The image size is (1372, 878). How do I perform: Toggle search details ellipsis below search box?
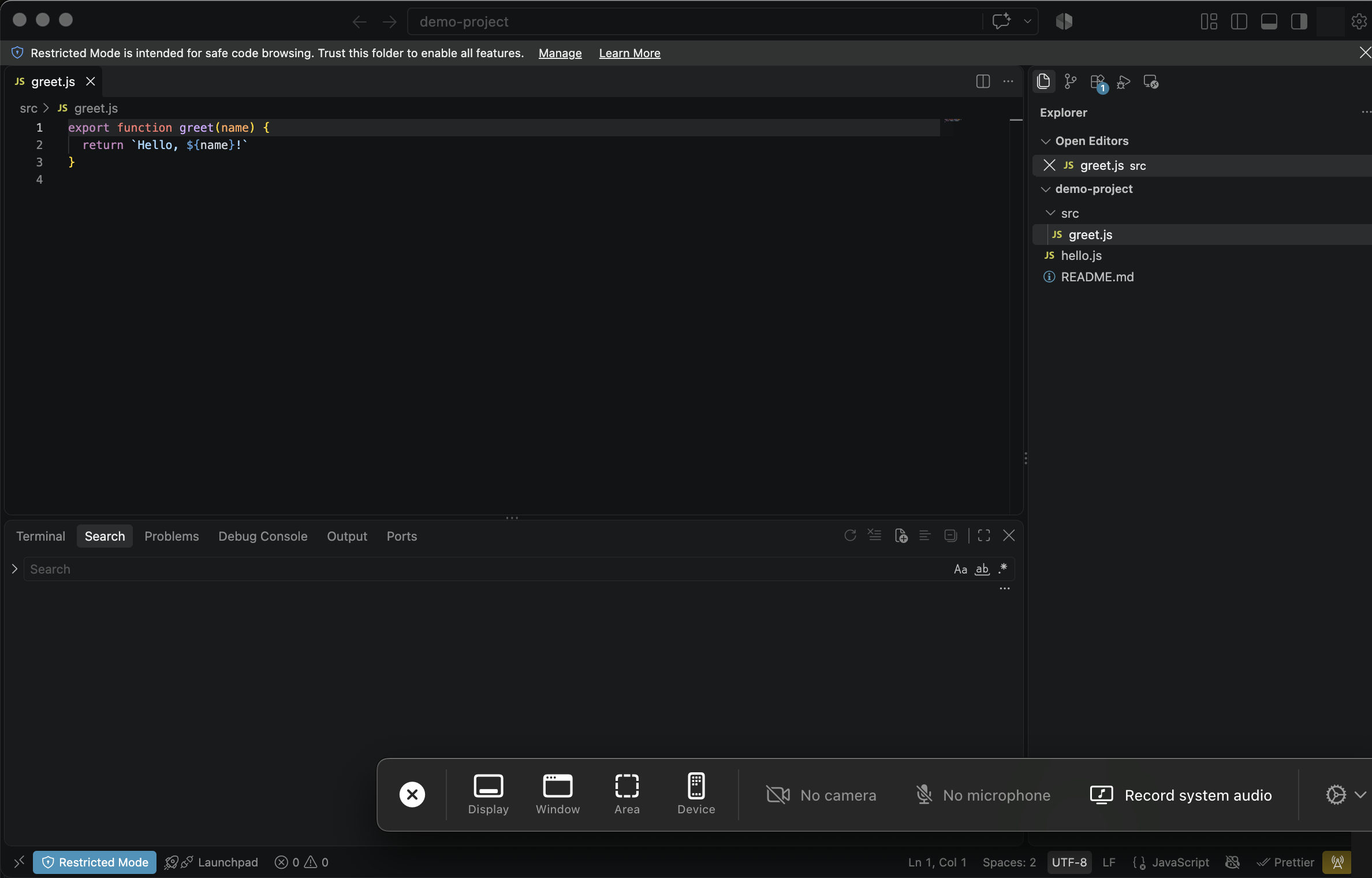(x=1005, y=589)
